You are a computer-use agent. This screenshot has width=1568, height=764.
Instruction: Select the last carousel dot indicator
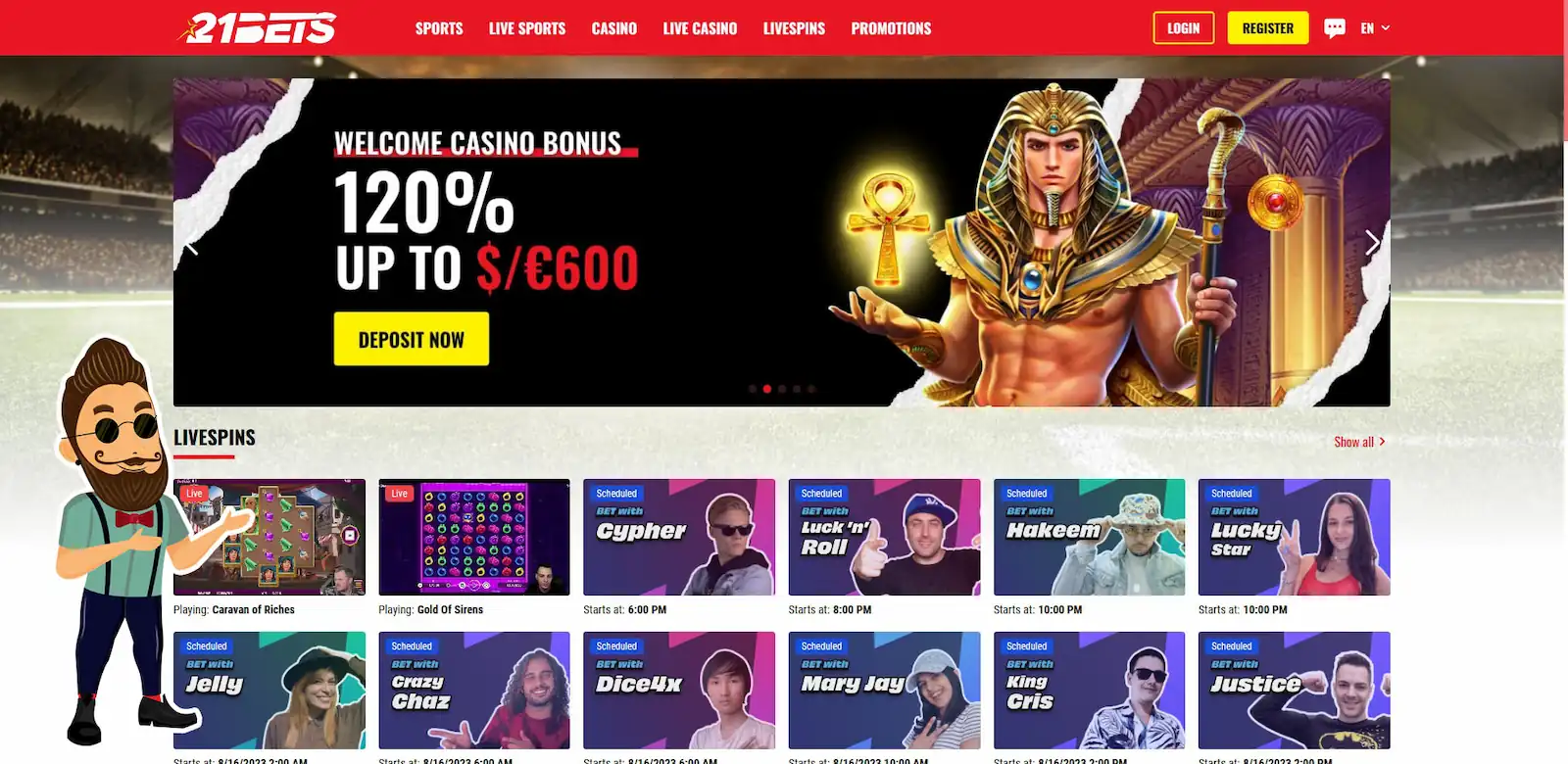coord(811,389)
